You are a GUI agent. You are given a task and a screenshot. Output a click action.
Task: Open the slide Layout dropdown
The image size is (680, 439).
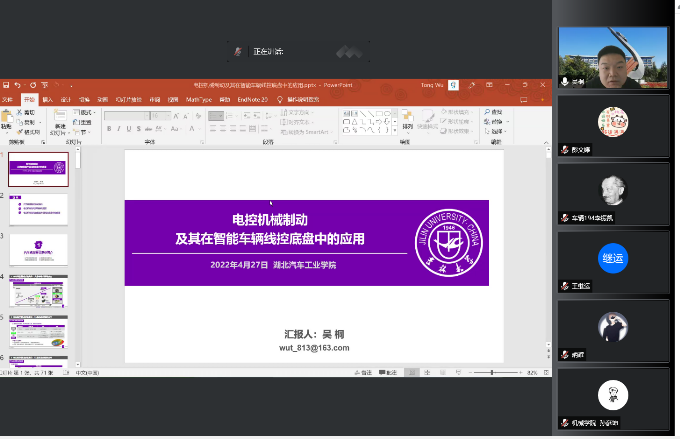click(83, 112)
